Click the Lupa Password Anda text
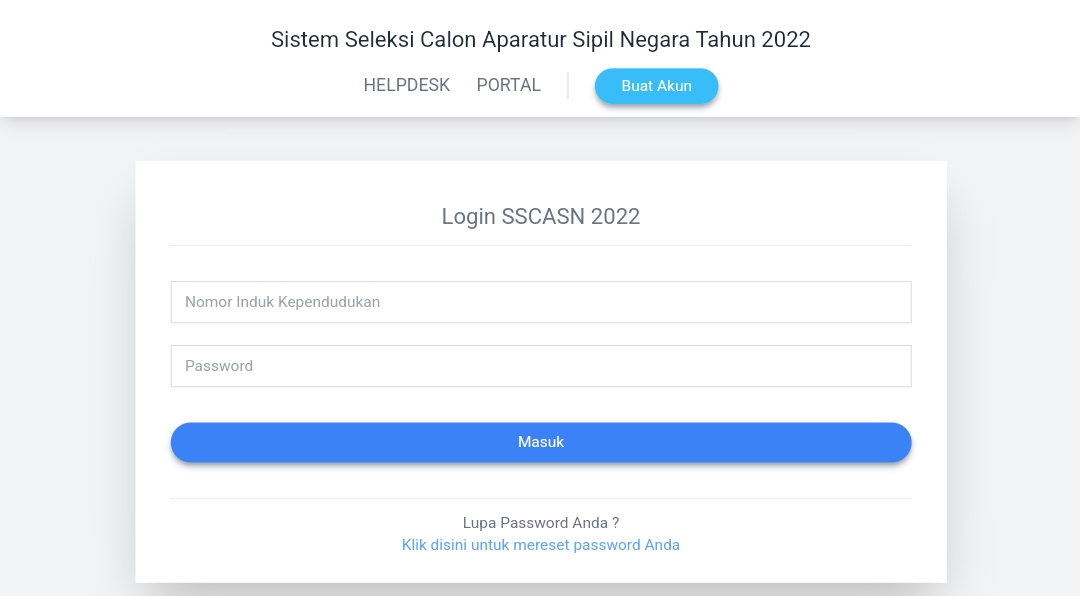This screenshot has height=596, width=1080. (540, 523)
